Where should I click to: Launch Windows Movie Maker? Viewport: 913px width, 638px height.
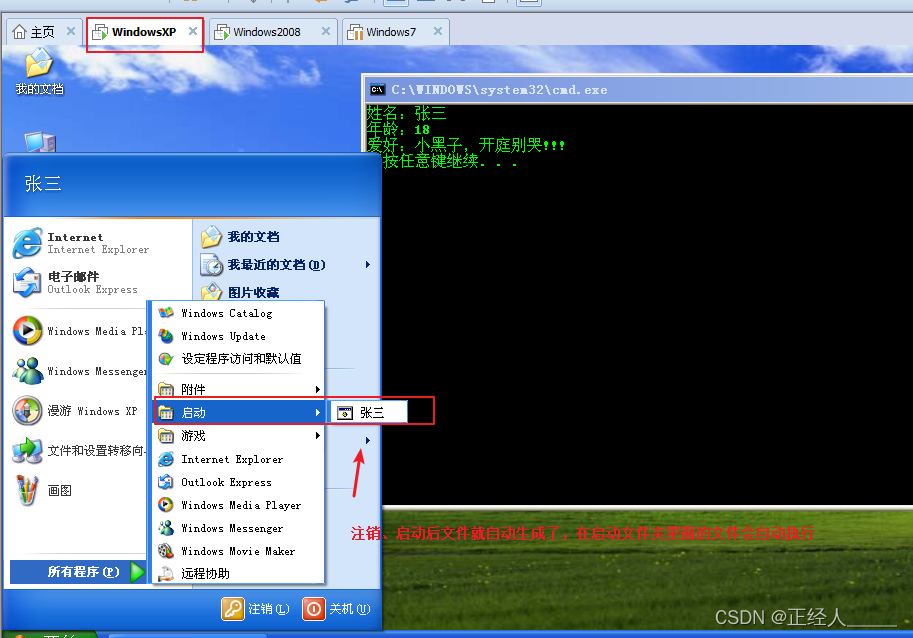pyautogui.click(x=238, y=551)
